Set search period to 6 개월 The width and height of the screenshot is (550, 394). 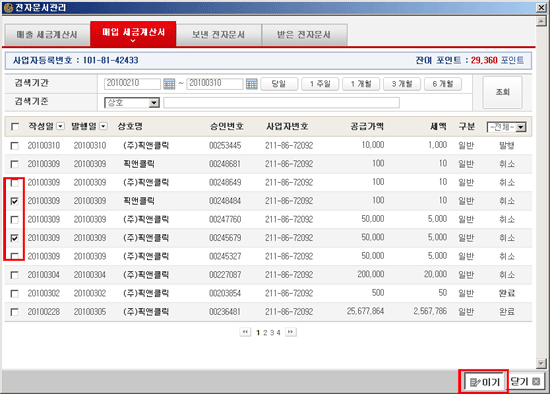(x=443, y=84)
